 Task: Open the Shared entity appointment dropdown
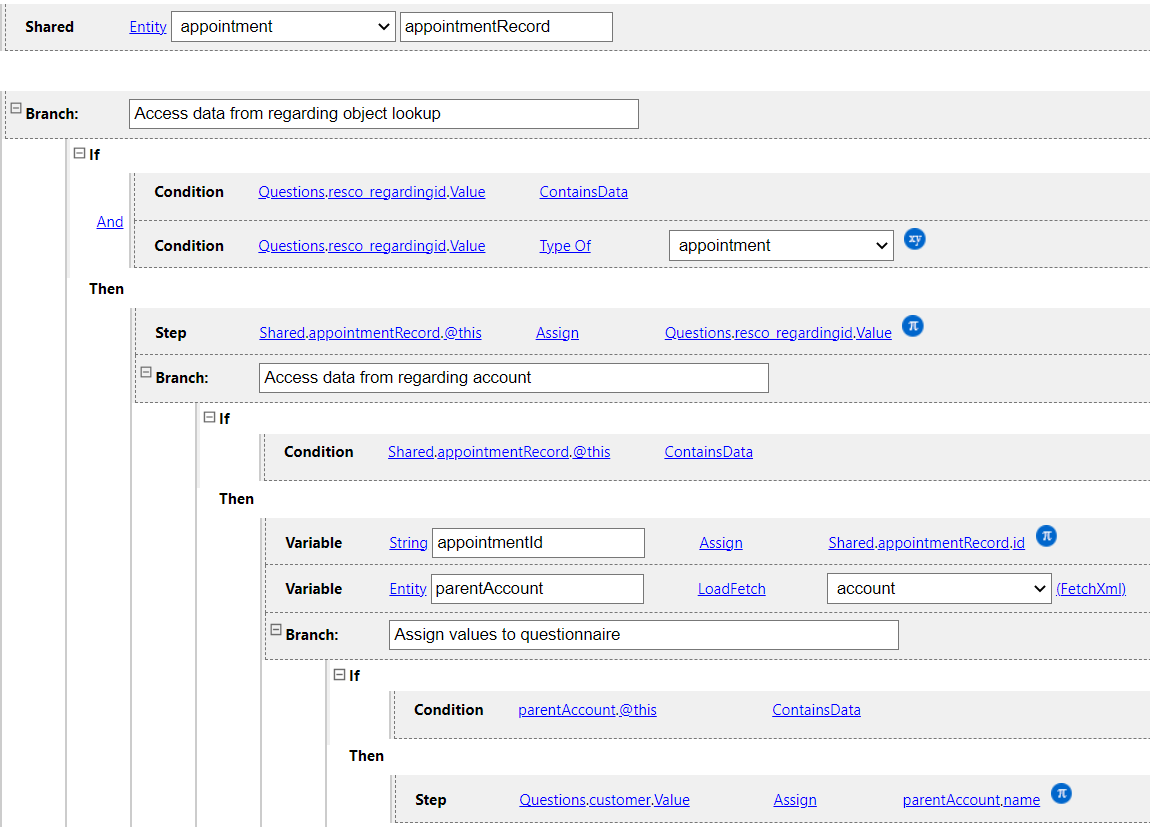[283, 27]
